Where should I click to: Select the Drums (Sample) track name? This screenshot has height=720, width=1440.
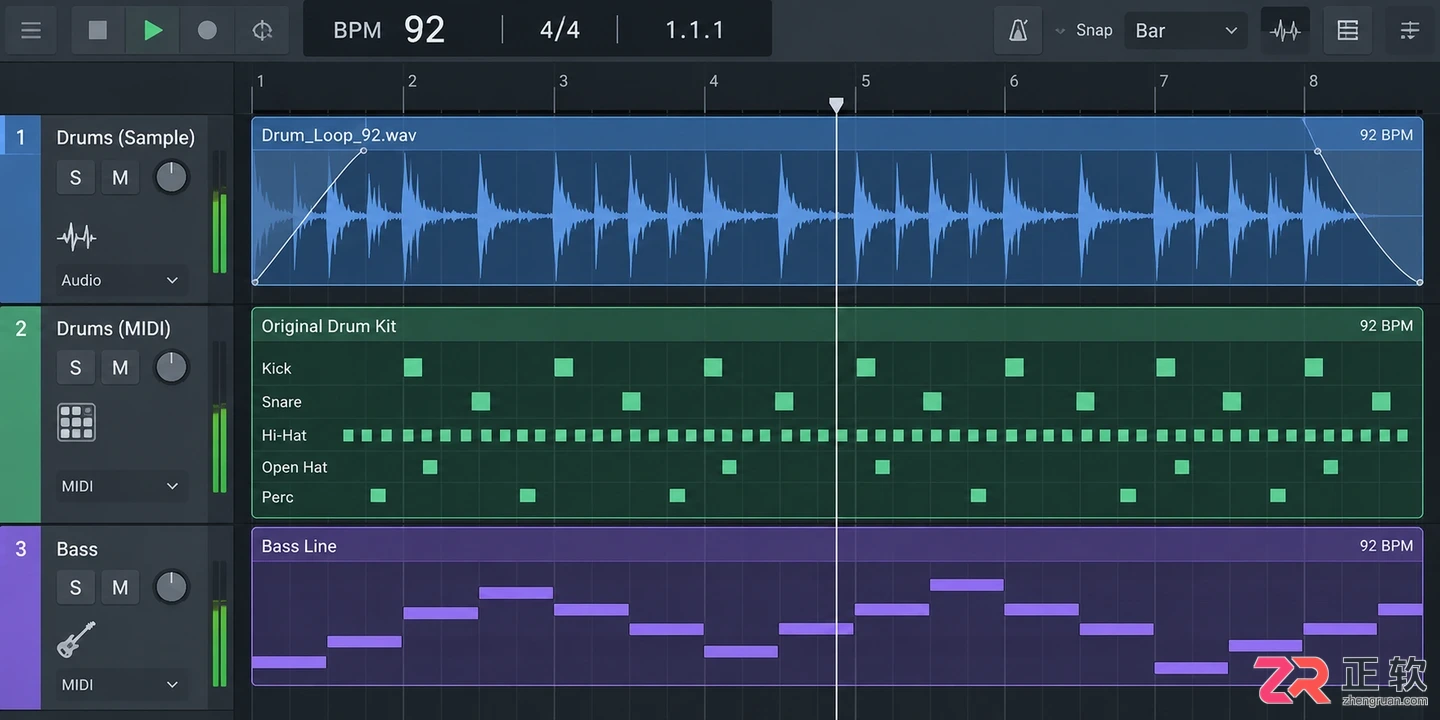[x=126, y=138]
